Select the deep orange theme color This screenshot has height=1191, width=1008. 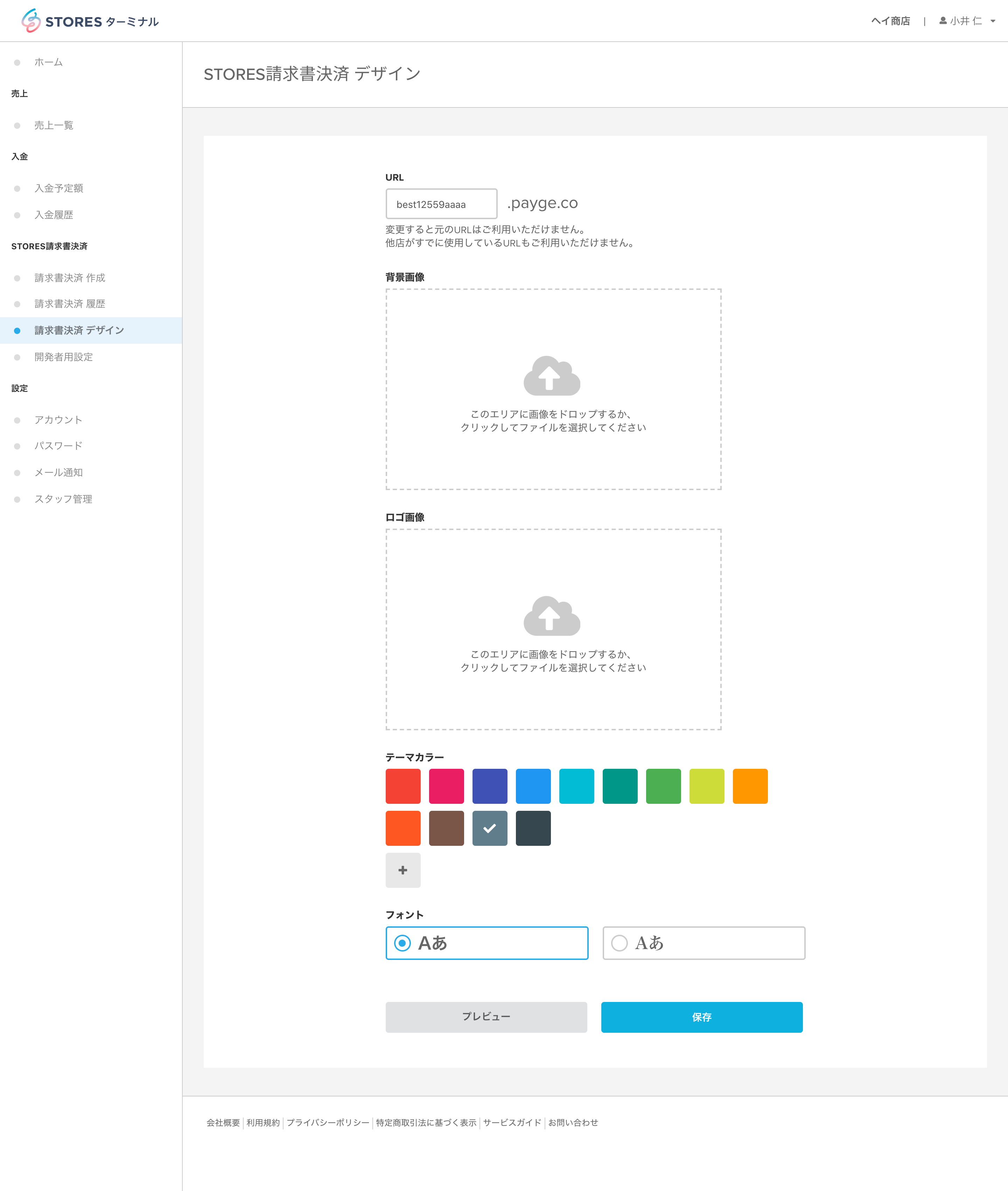coord(403,828)
